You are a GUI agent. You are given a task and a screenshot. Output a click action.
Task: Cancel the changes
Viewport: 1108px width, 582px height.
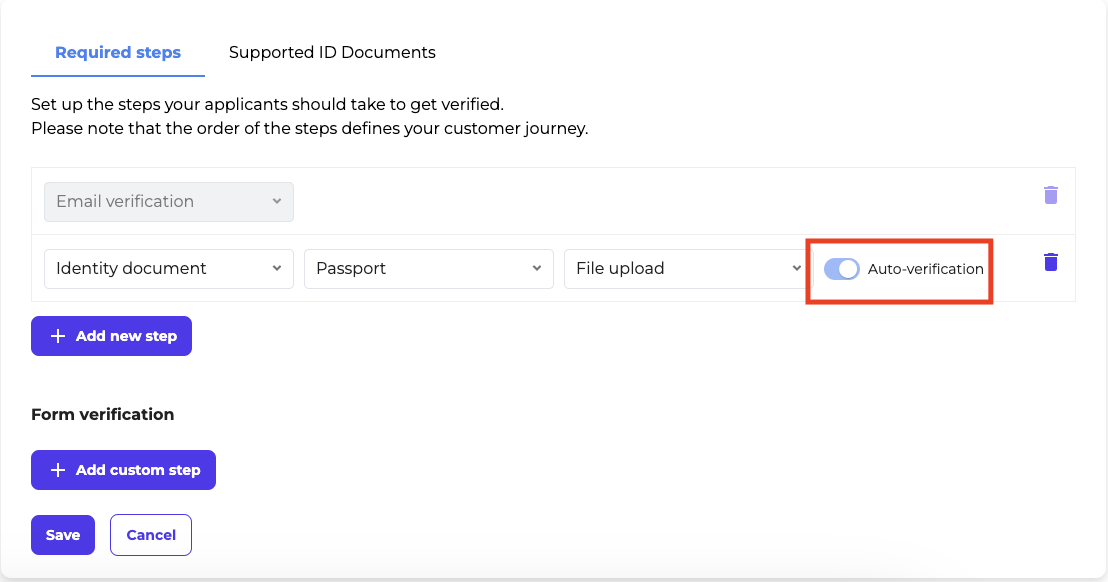pyautogui.click(x=151, y=535)
